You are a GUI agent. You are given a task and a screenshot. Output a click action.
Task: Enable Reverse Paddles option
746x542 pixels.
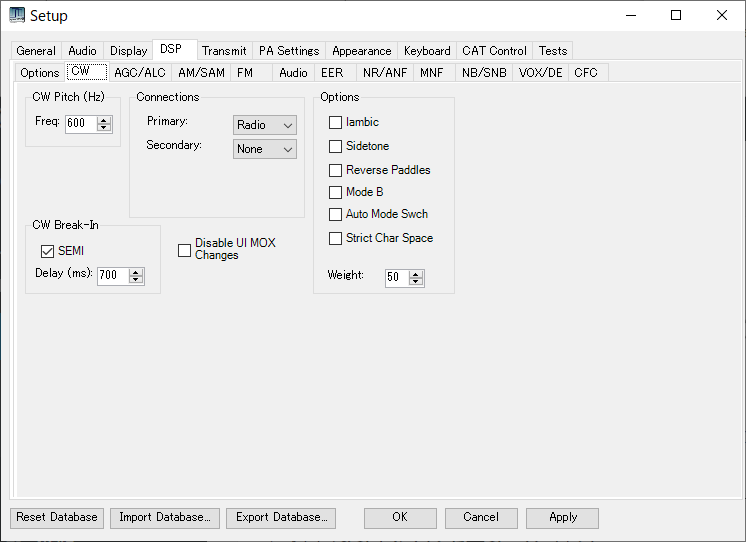(336, 170)
